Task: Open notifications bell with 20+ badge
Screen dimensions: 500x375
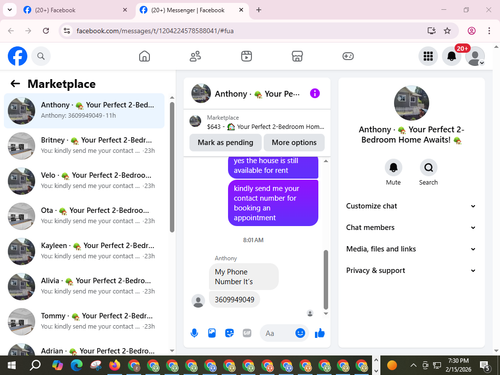Action: pyautogui.click(x=452, y=56)
